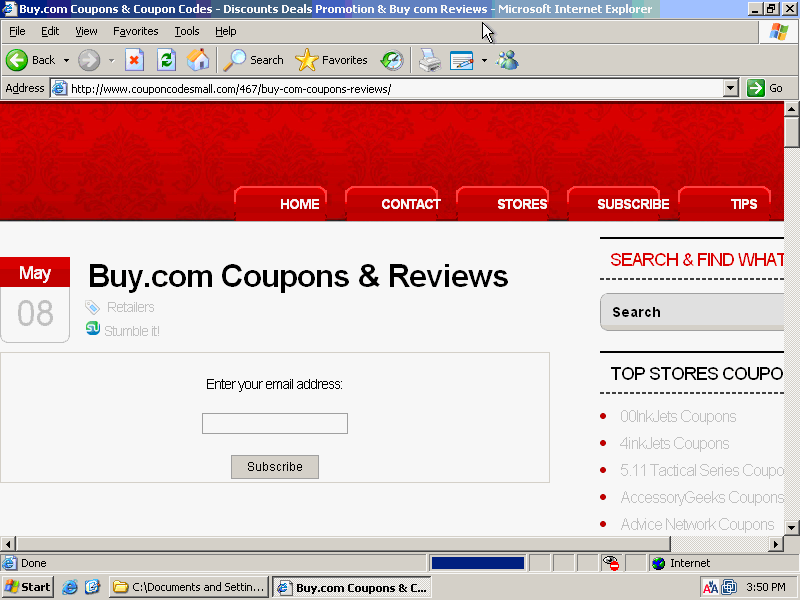Click the grey Forward arrow button
Screen dimensions: 800x600
[x=89, y=60]
